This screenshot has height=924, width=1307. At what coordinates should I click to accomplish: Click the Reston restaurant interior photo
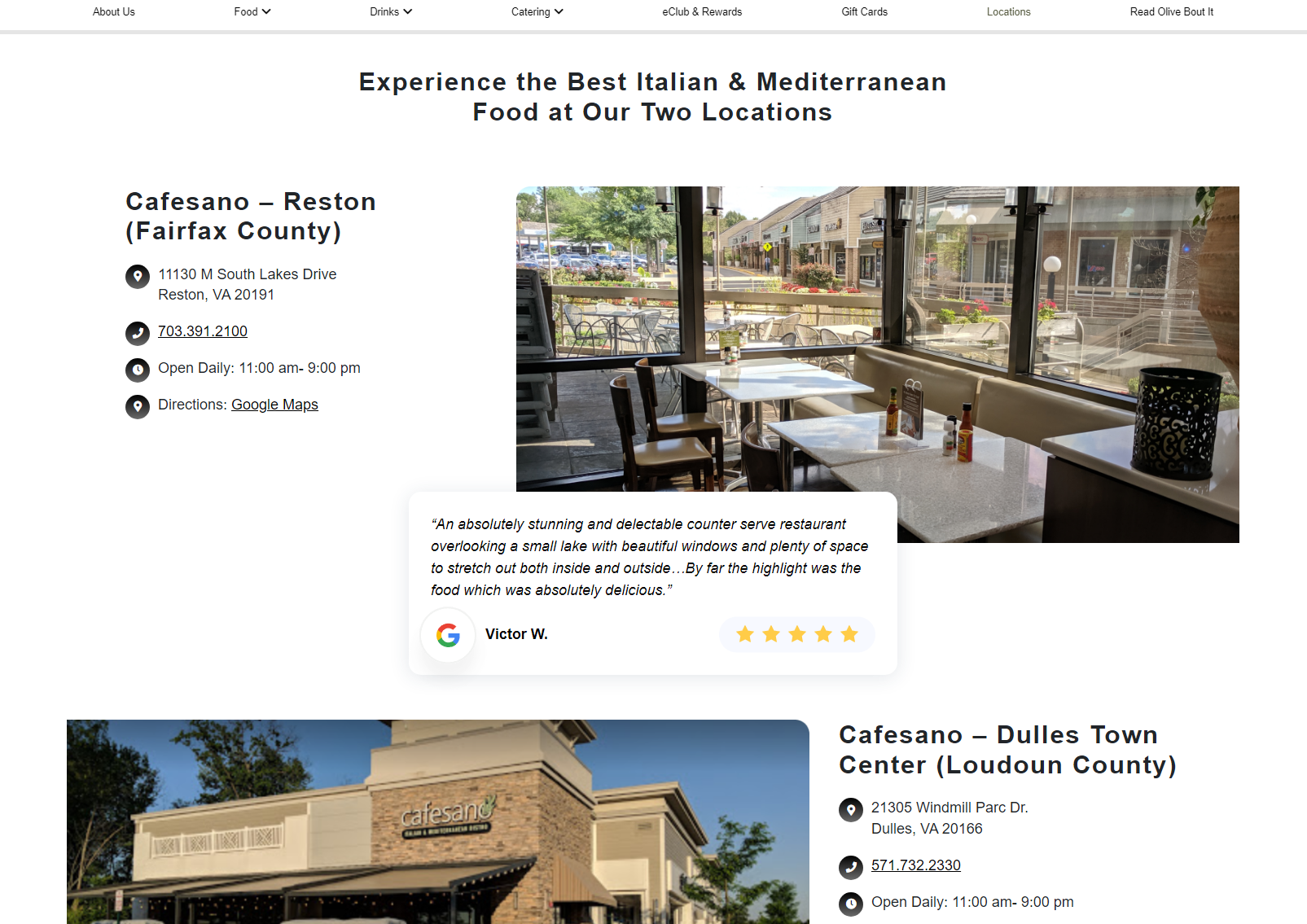click(878, 365)
